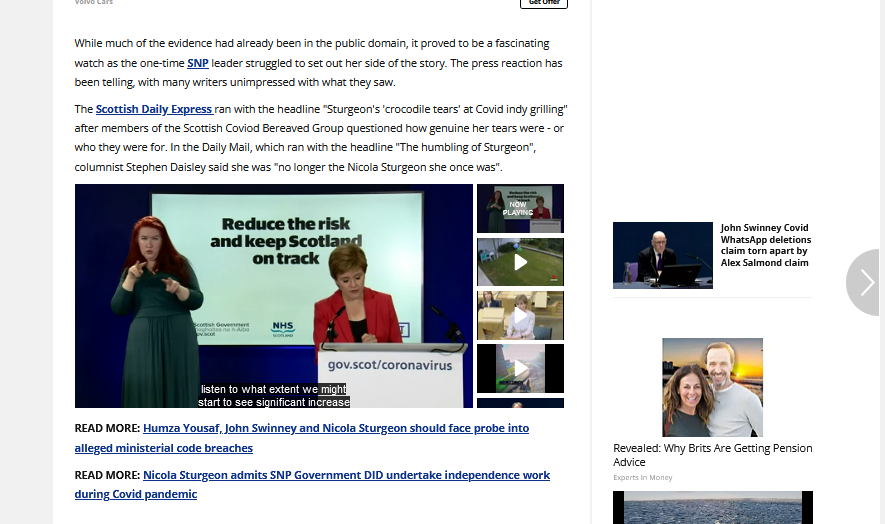Play the parliament chamber video thumbnail

point(520,316)
